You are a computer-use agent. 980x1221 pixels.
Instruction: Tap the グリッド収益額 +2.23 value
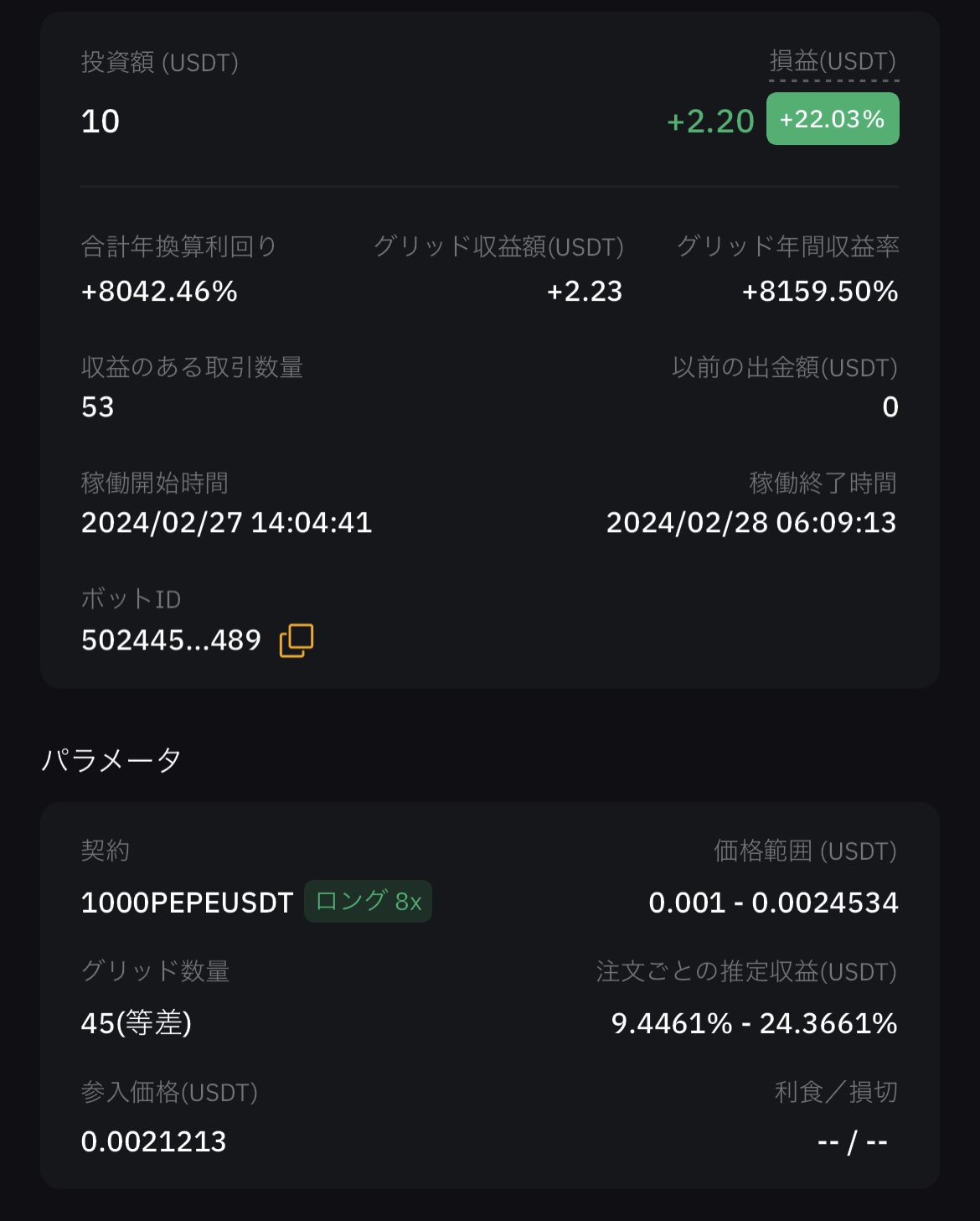coord(585,292)
